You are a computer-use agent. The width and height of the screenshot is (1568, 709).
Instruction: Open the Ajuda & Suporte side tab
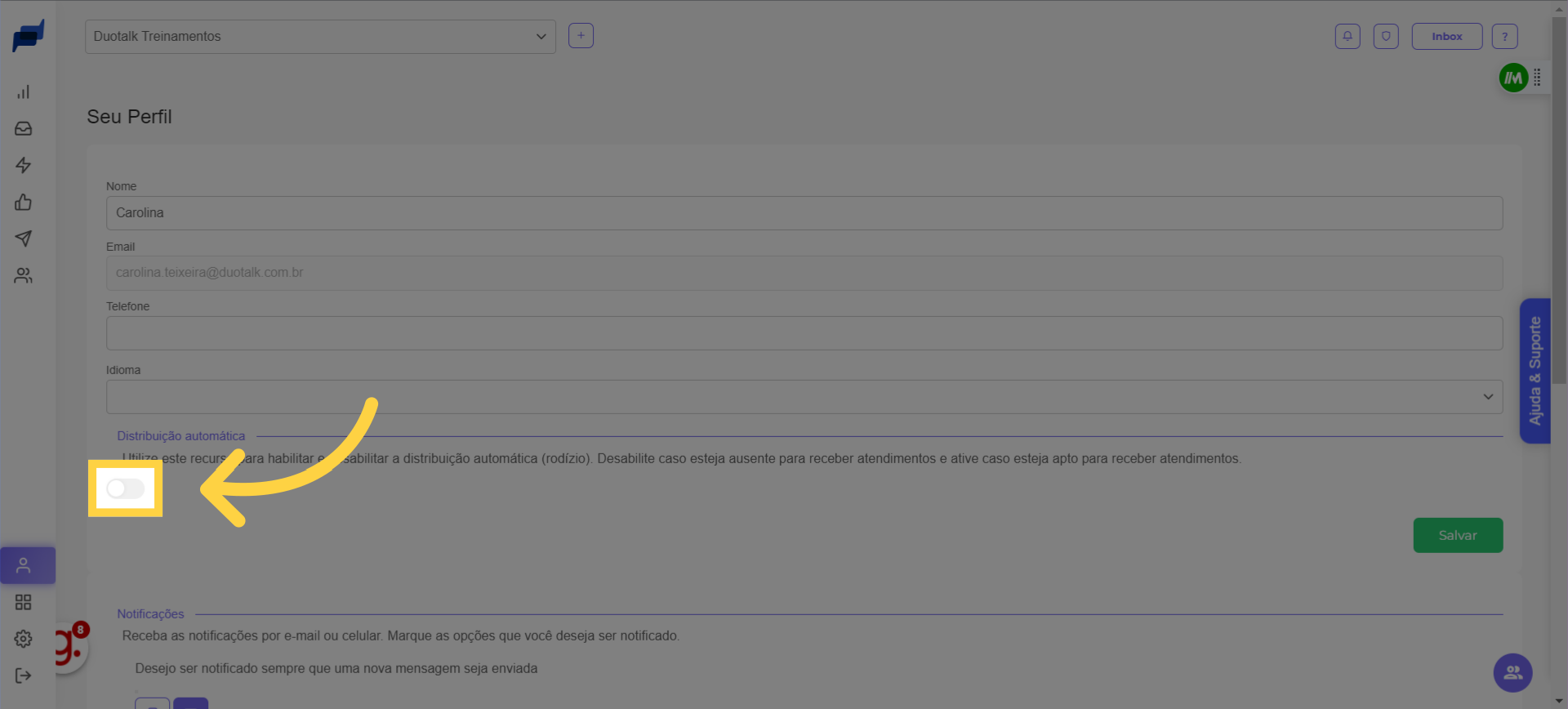point(1535,371)
